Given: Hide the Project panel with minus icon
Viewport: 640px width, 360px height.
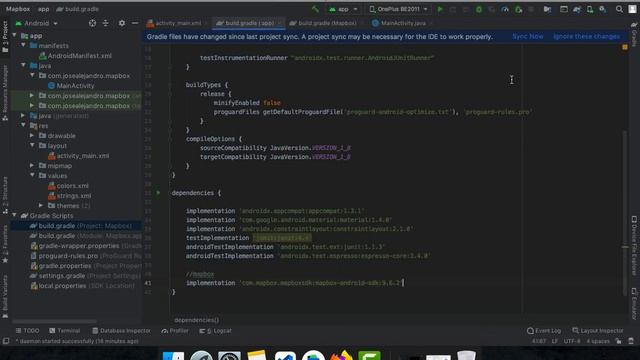Looking at the screenshot, I should pos(135,23).
